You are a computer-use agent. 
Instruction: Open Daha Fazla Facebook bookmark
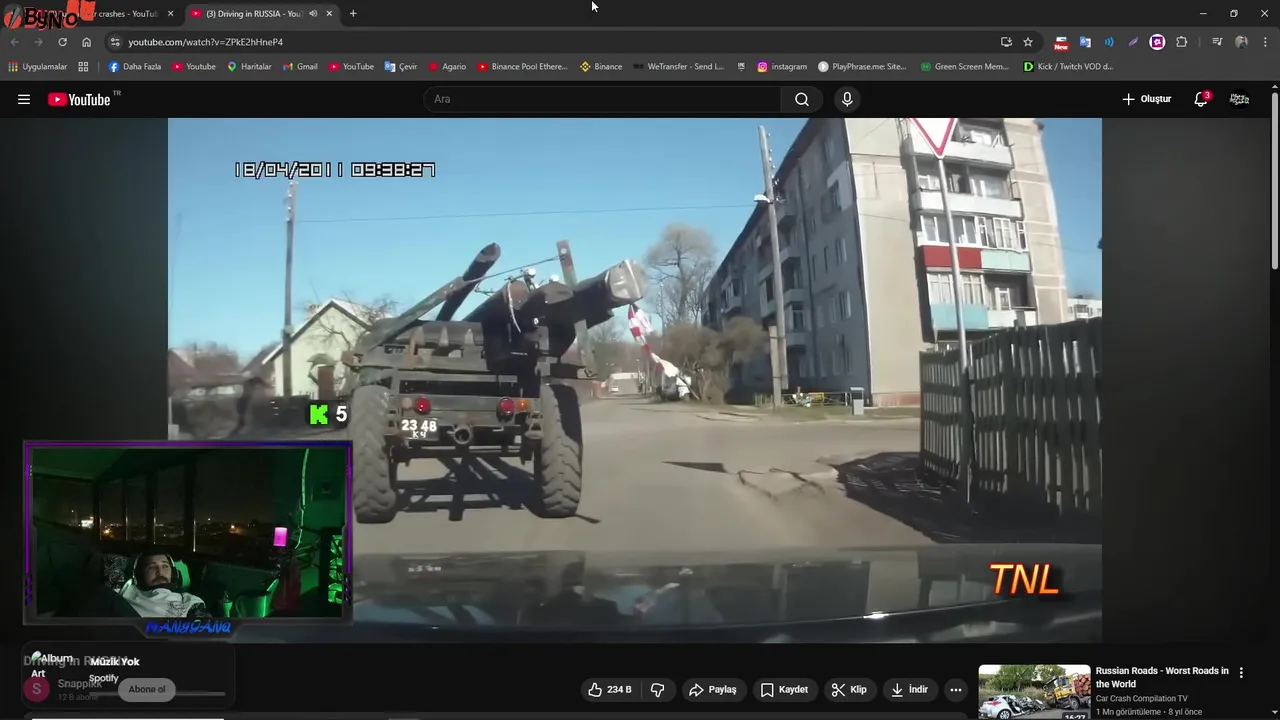click(134, 67)
